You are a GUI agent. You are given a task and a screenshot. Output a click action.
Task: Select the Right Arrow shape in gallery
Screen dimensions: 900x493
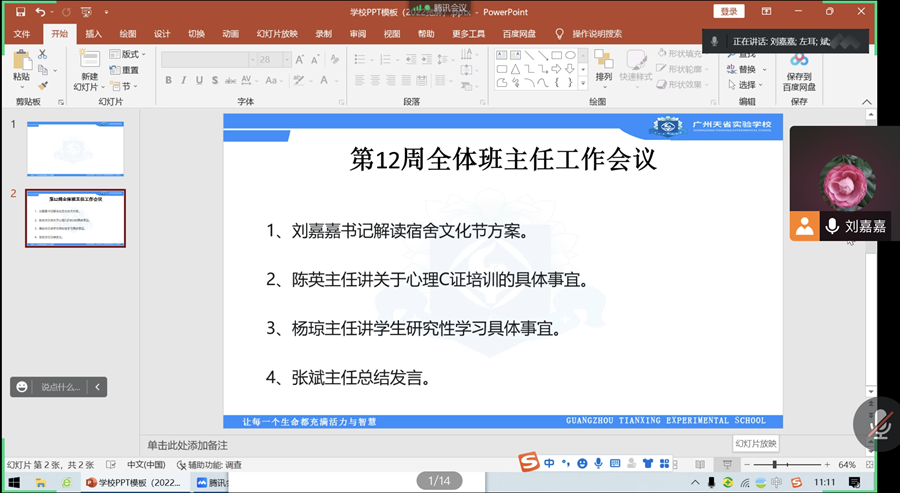556,69
